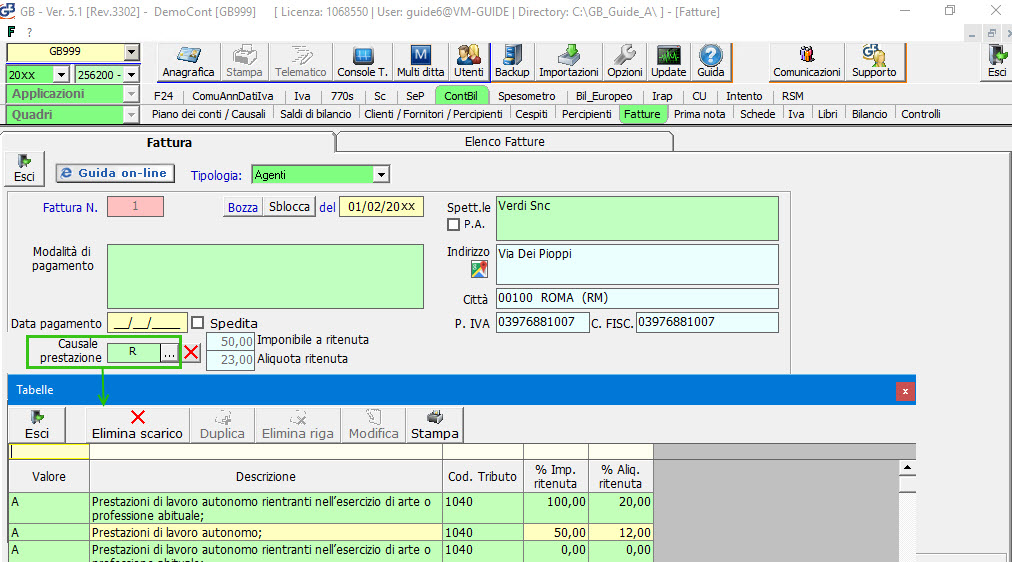Tick the Spedita checkbox
This screenshot has width=1012, height=562.
tap(197, 323)
